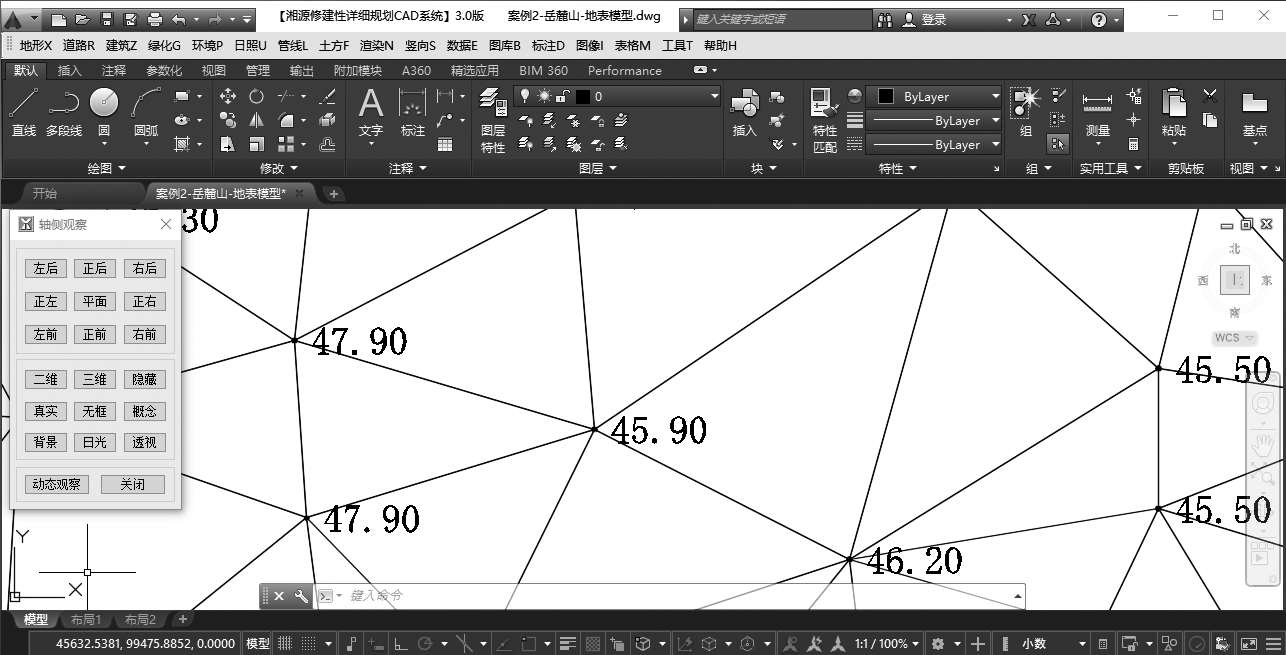Screen dimensions: 1286x655
Task: Select the Polyline (多段线) tool
Action: click(x=64, y=112)
